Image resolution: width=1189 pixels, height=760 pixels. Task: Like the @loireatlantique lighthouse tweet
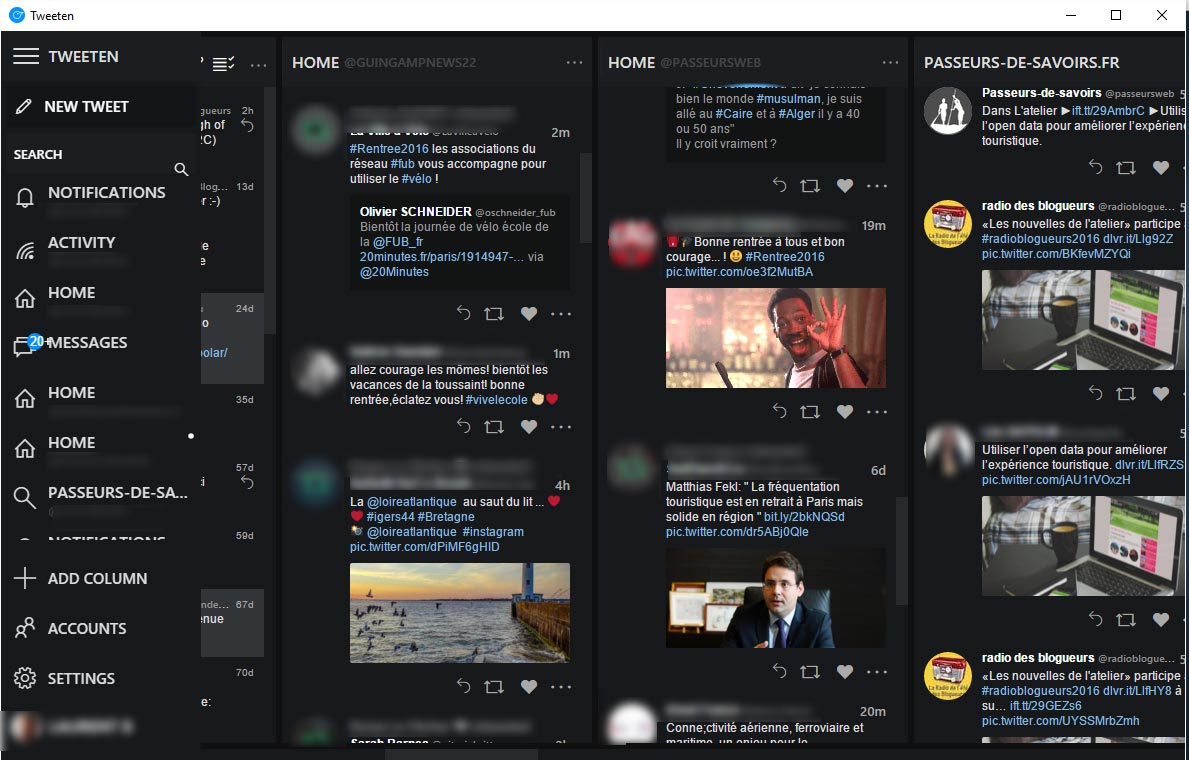(x=528, y=687)
